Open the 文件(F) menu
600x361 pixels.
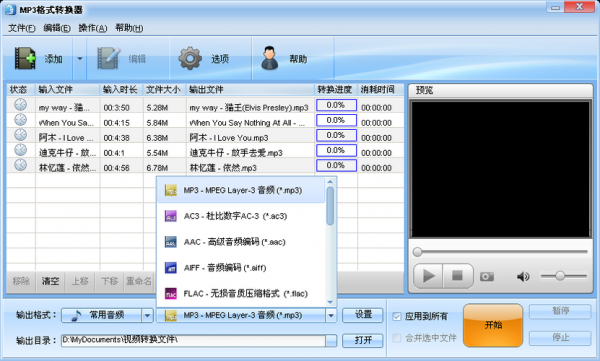pos(22,28)
